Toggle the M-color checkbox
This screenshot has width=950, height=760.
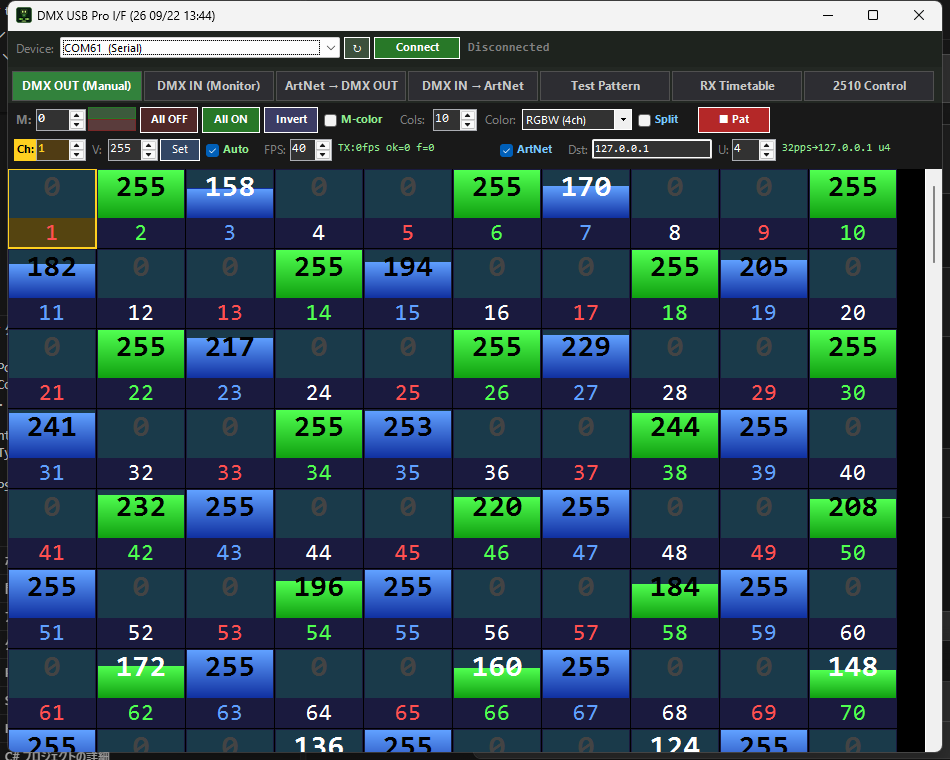pyautogui.click(x=330, y=120)
